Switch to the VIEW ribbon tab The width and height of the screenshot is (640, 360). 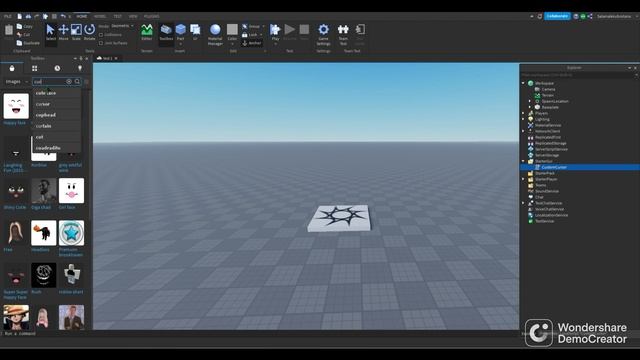[x=133, y=16]
